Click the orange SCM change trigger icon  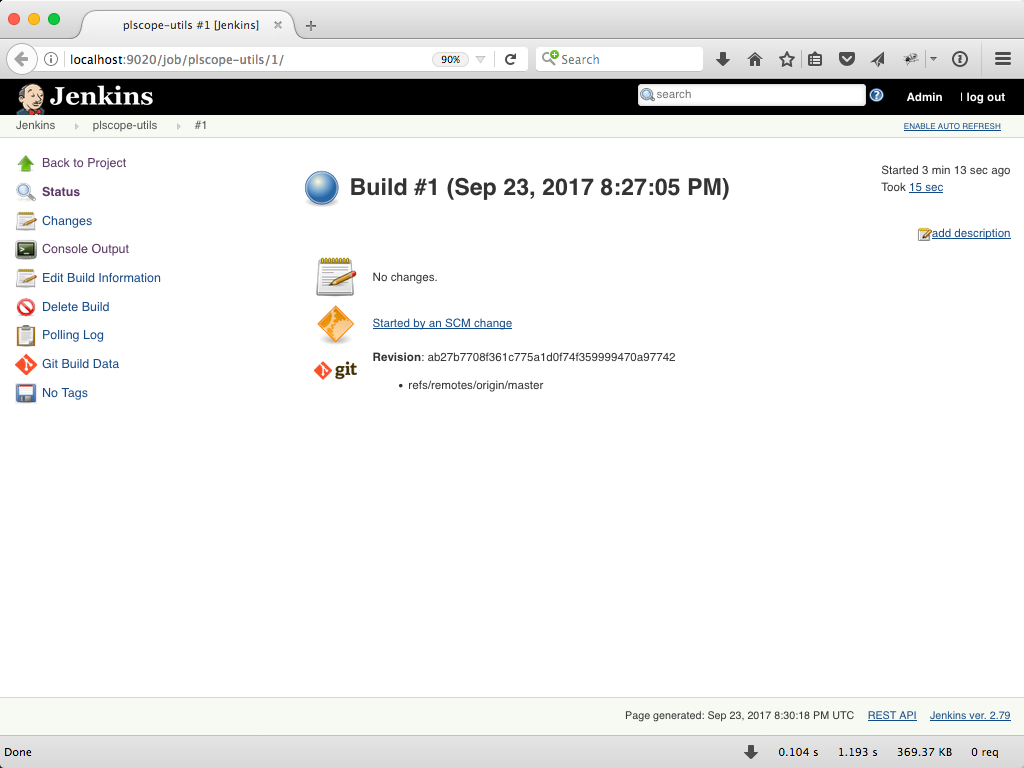pos(336,325)
